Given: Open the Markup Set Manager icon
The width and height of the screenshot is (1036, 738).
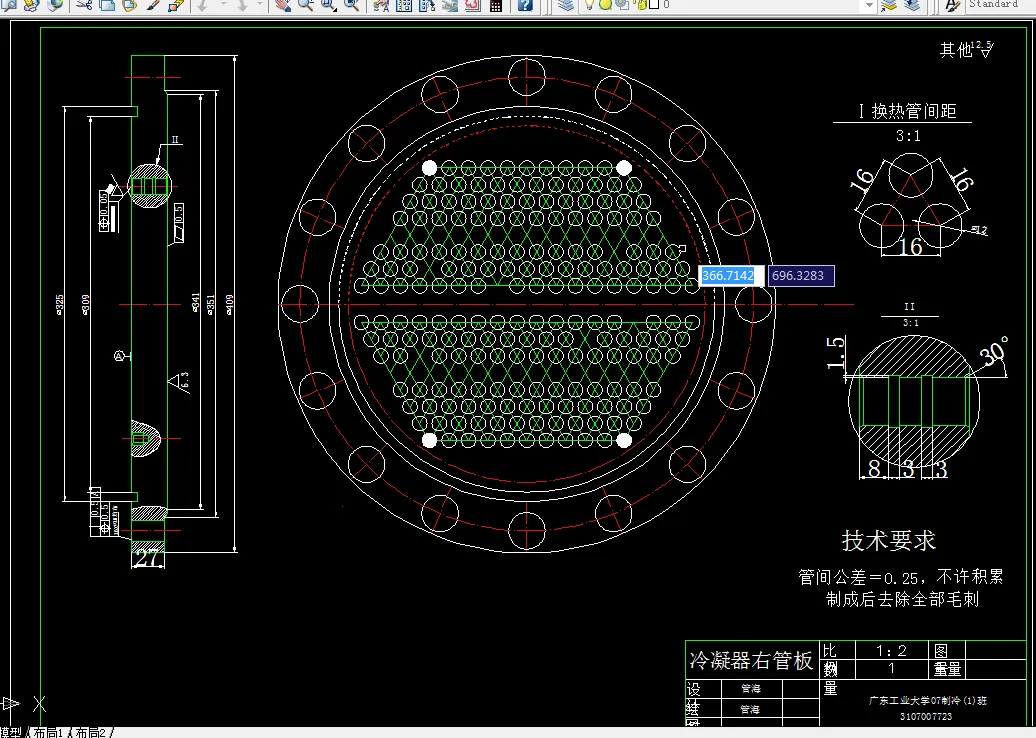Looking at the screenshot, I should [x=473, y=5].
